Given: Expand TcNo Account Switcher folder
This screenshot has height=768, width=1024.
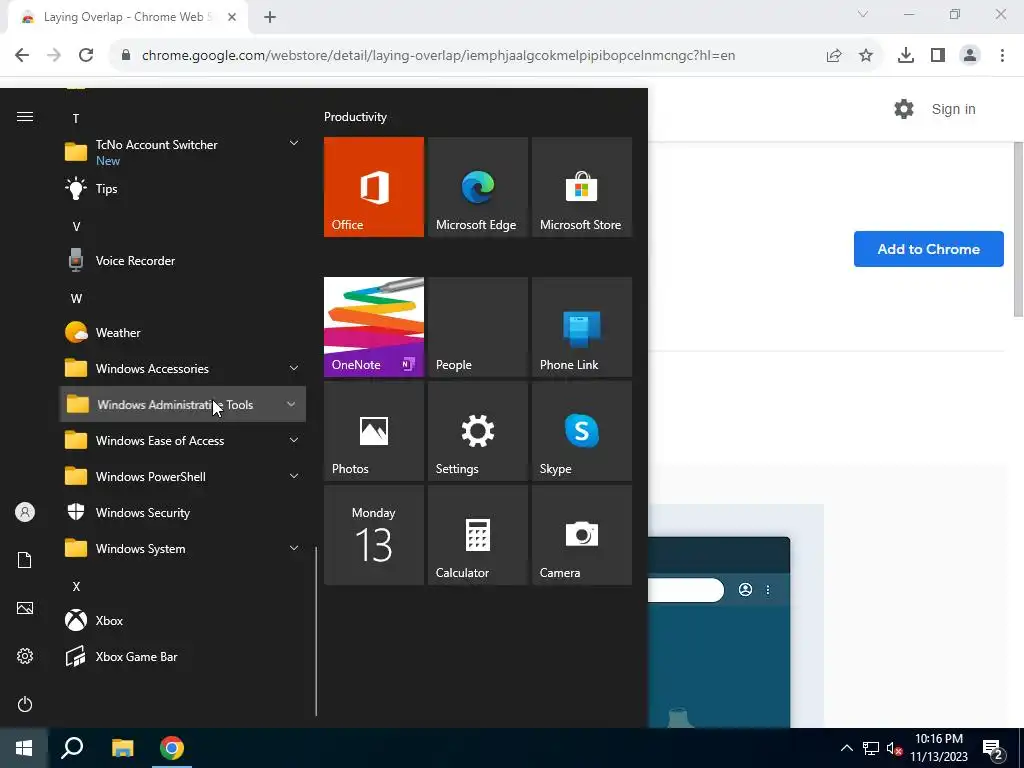Looking at the screenshot, I should (x=183, y=152).
